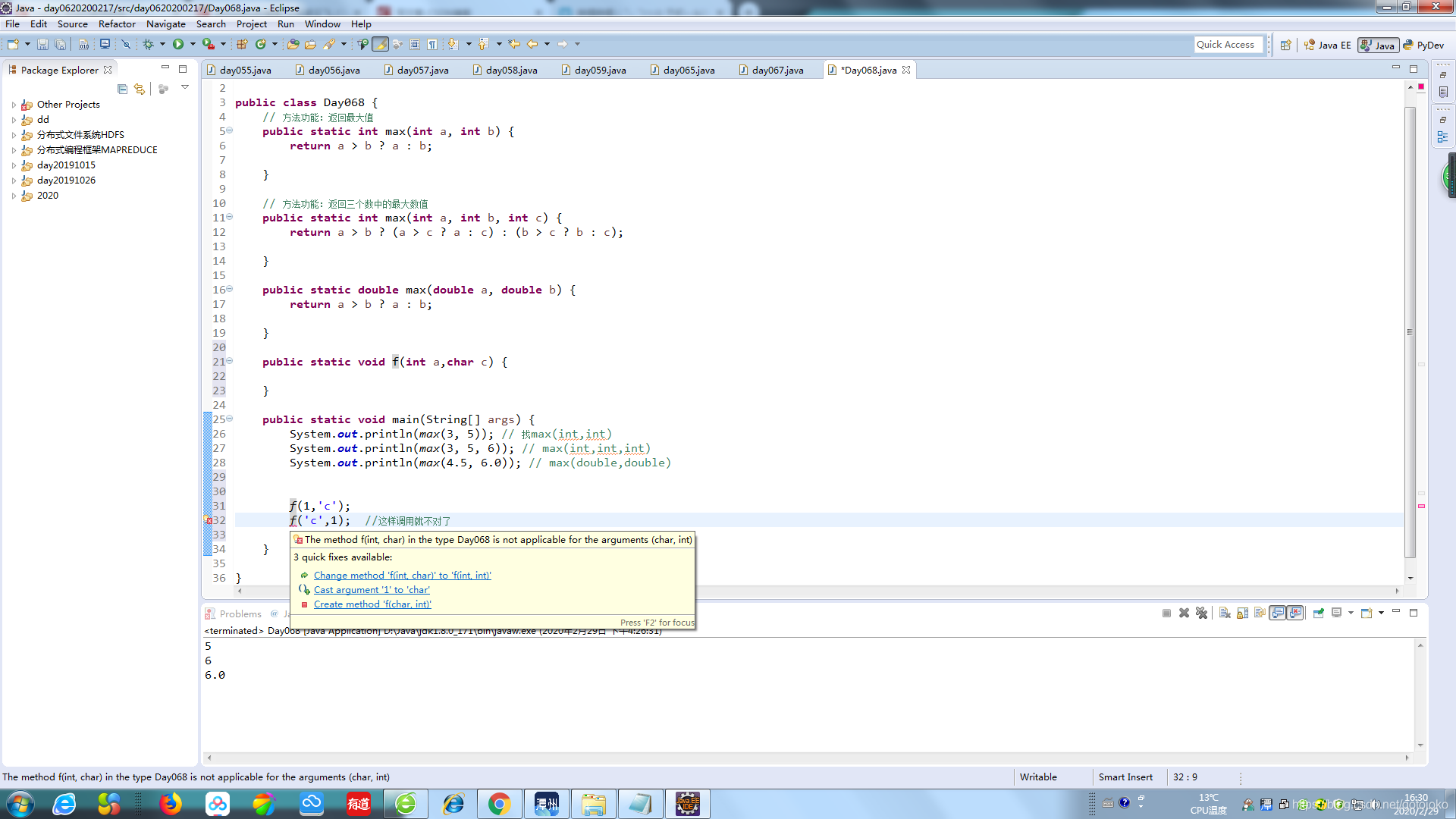This screenshot has height=819, width=1456.
Task: Click Open Console icon
Action: click(1367, 613)
